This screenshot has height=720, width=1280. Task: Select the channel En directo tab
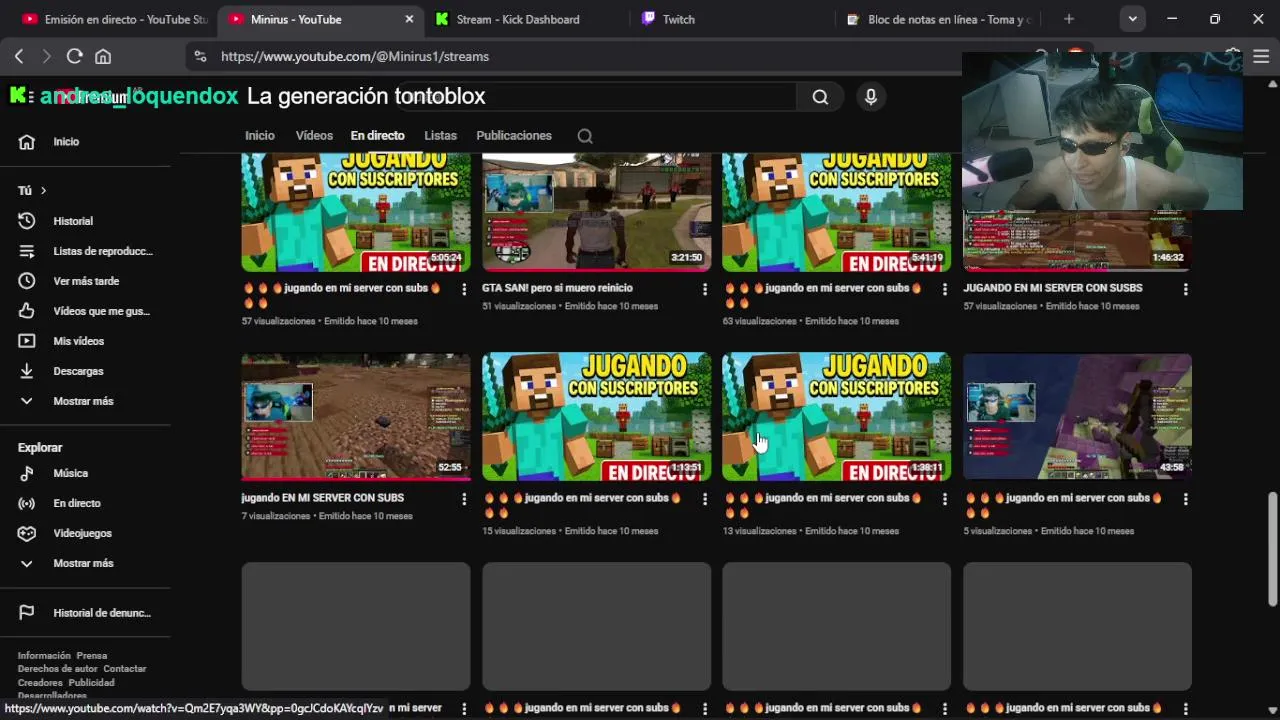[x=378, y=136]
